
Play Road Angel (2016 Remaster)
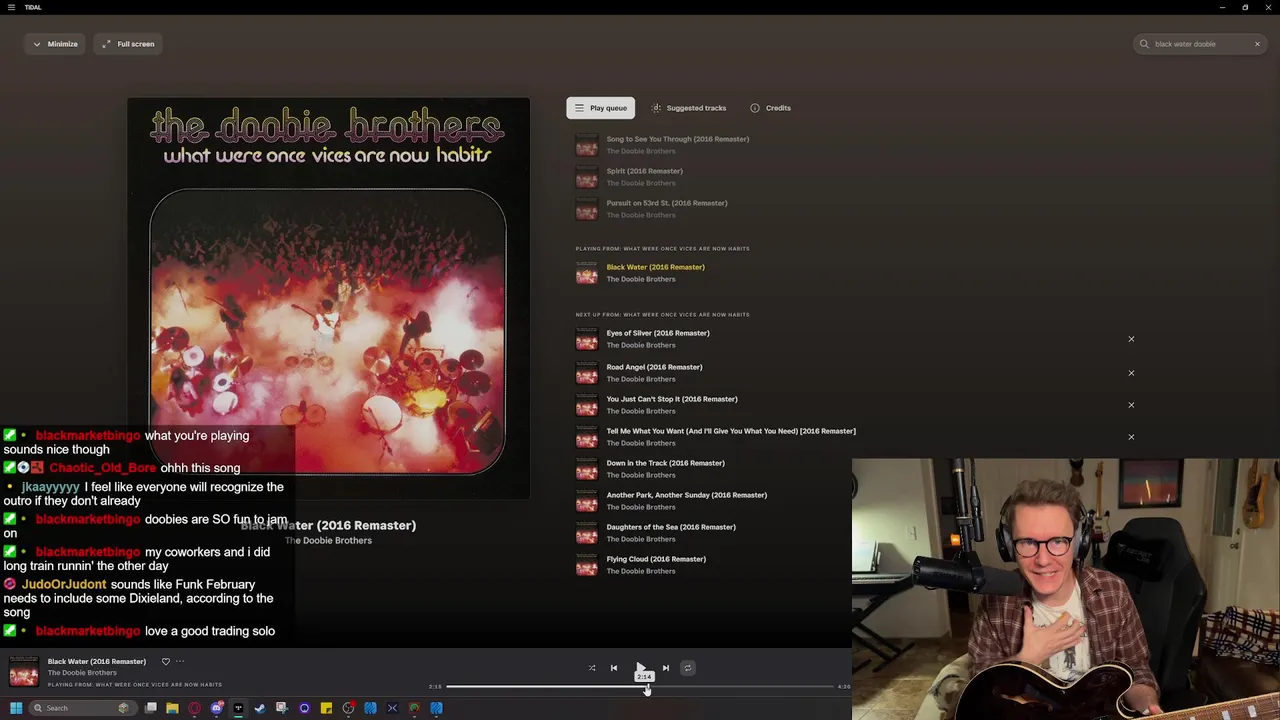tap(654, 367)
